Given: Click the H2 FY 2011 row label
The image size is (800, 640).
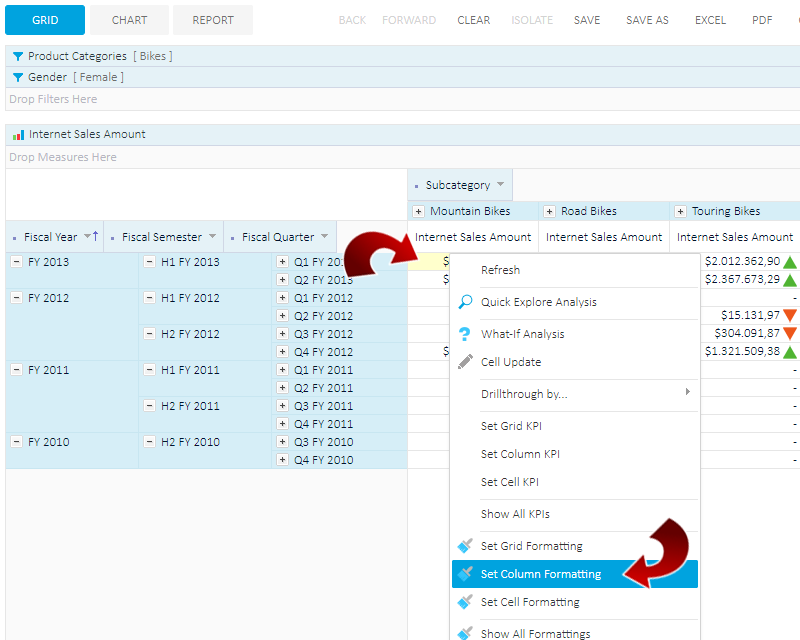Looking at the screenshot, I should 190,406.
